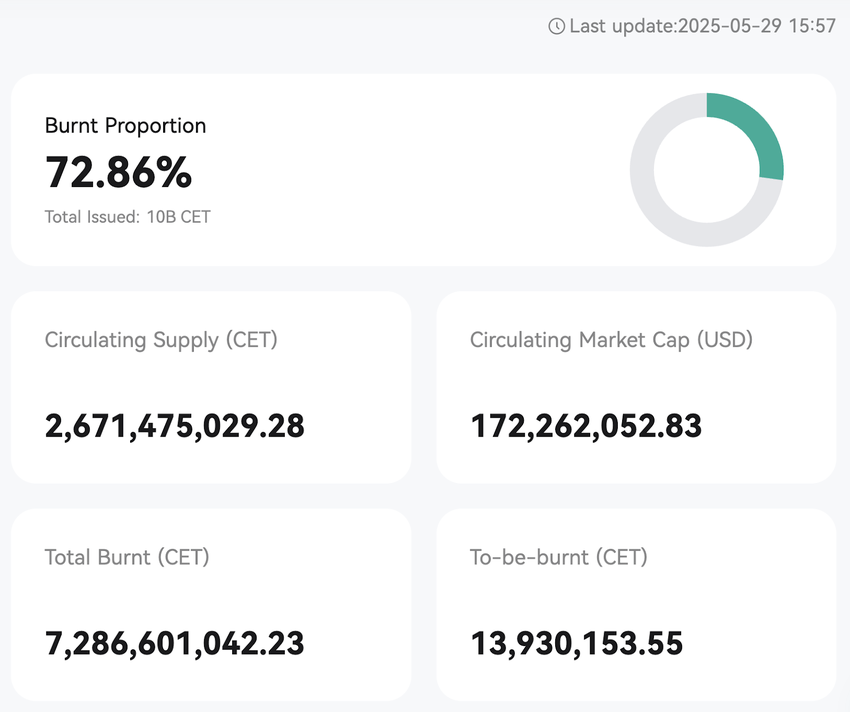Click the 172,262,052.83 market cap value
The width and height of the screenshot is (850, 712).
pyautogui.click(x=586, y=426)
